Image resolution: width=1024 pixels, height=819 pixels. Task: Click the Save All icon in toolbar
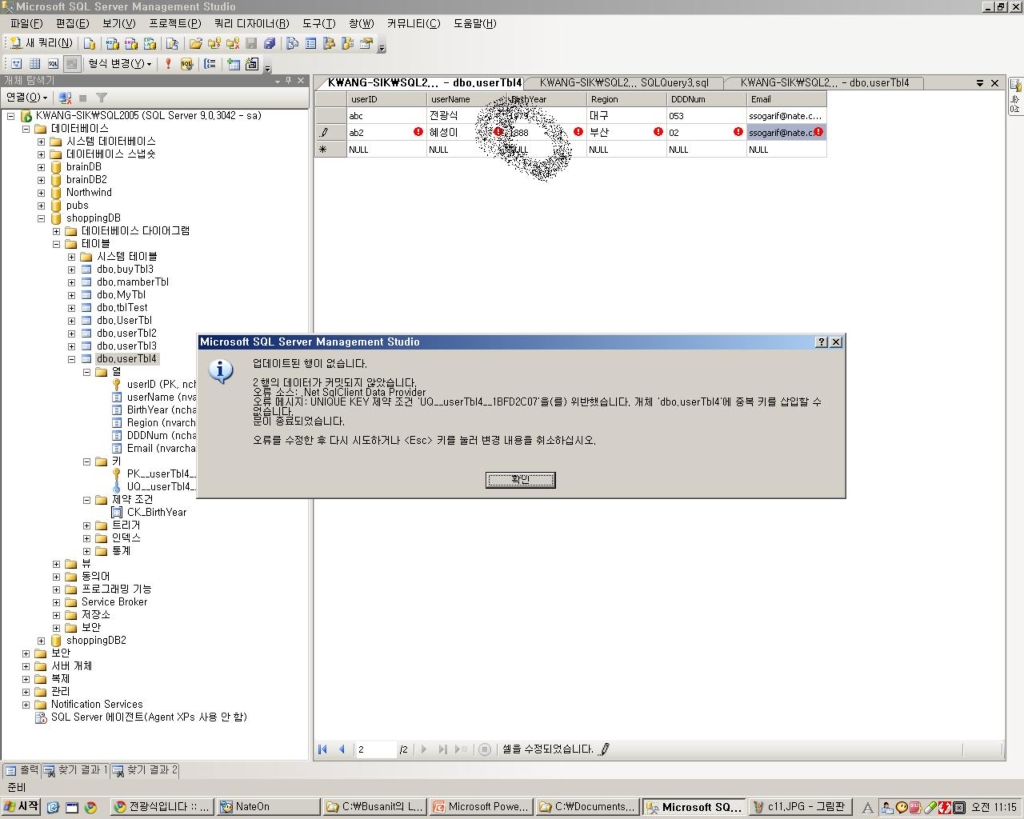click(269, 44)
